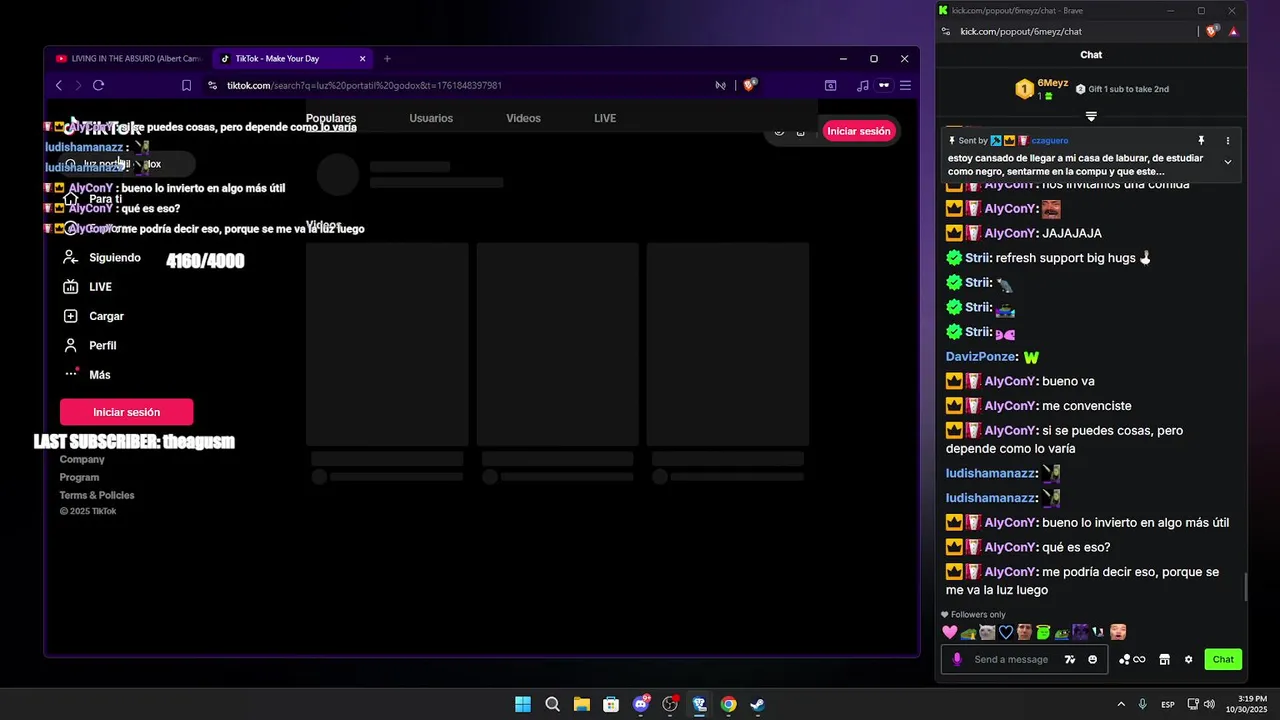
Task: Open the first loading video thumbnail
Action: 387,344
